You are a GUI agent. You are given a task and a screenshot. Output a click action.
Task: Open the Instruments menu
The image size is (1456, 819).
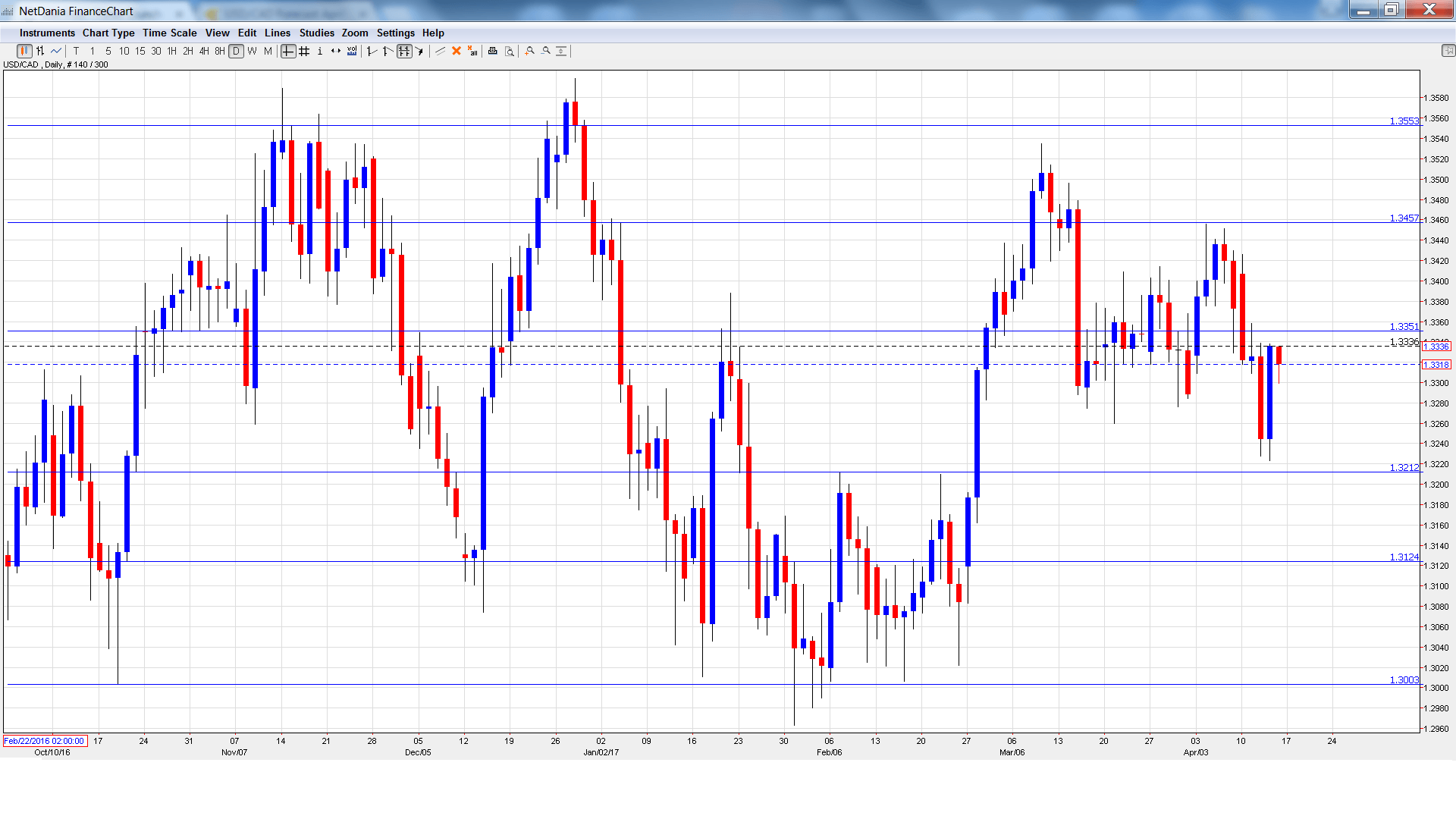pos(47,33)
